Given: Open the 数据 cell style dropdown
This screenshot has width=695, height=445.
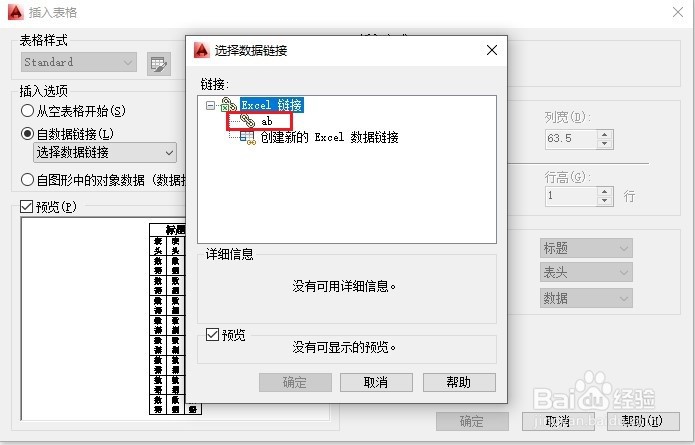Looking at the screenshot, I should click(x=586, y=298).
